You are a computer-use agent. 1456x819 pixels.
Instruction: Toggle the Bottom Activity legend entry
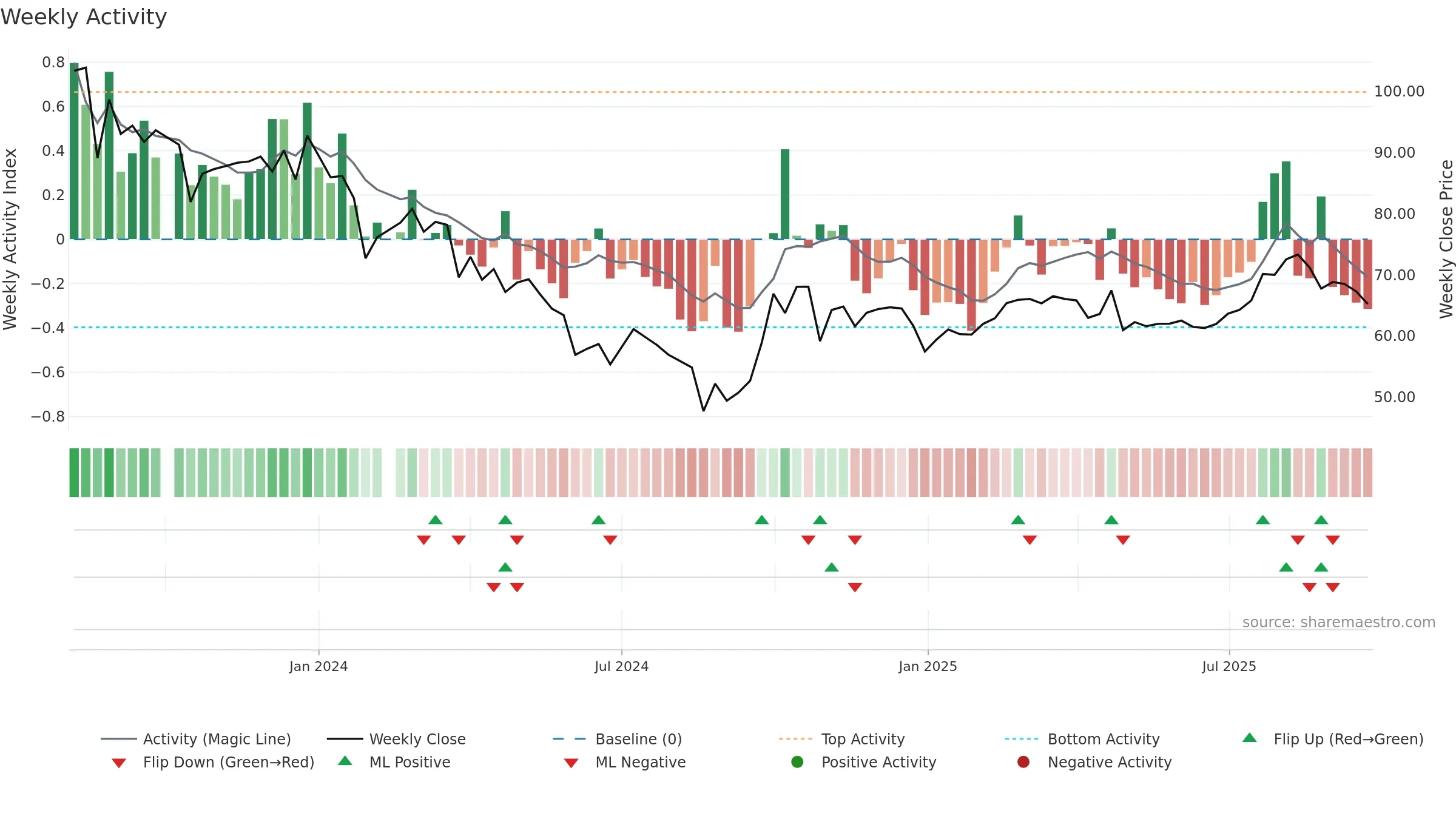point(1082,739)
